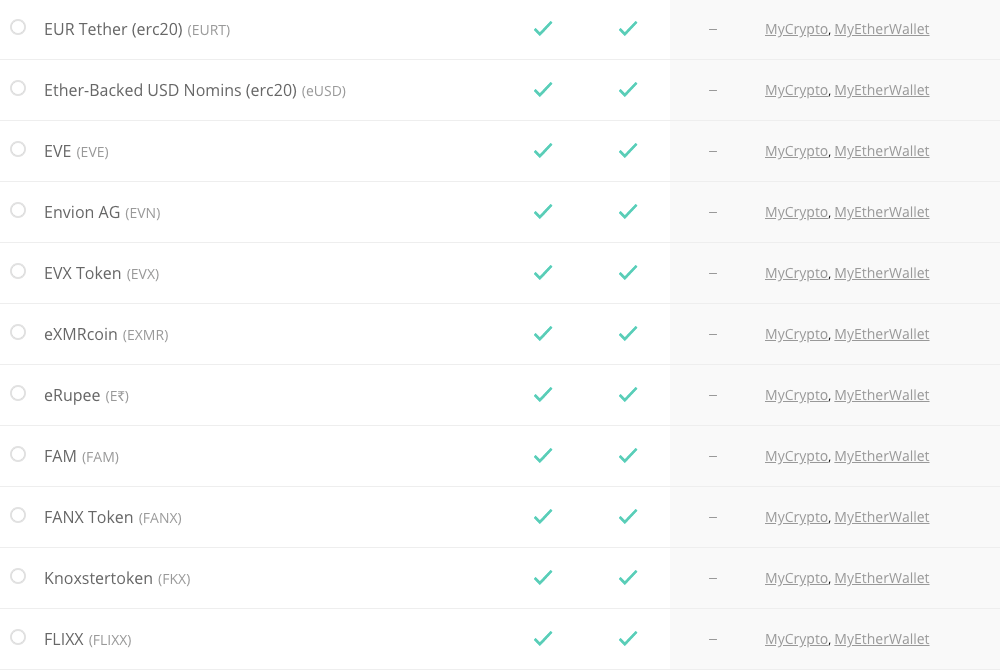Image resolution: width=1004 pixels, height=670 pixels.
Task: Click the dash in the Envion AG row
Action: coord(713,212)
